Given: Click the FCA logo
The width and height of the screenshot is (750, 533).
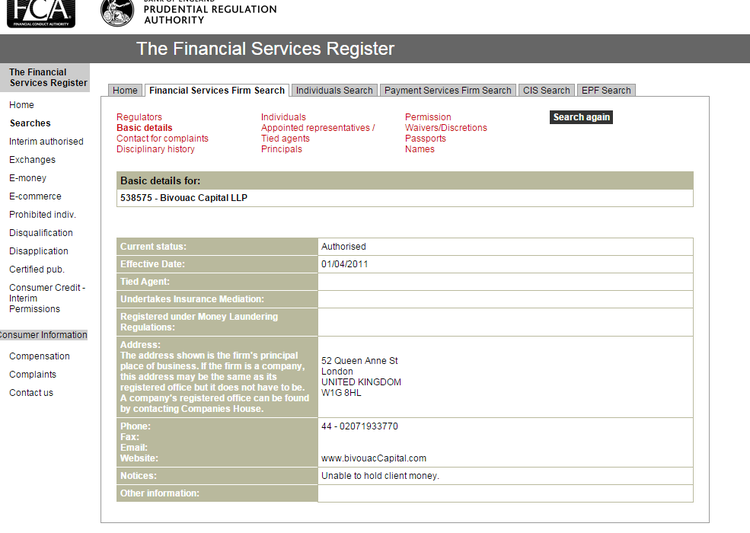Looking at the screenshot, I should [41, 13].
